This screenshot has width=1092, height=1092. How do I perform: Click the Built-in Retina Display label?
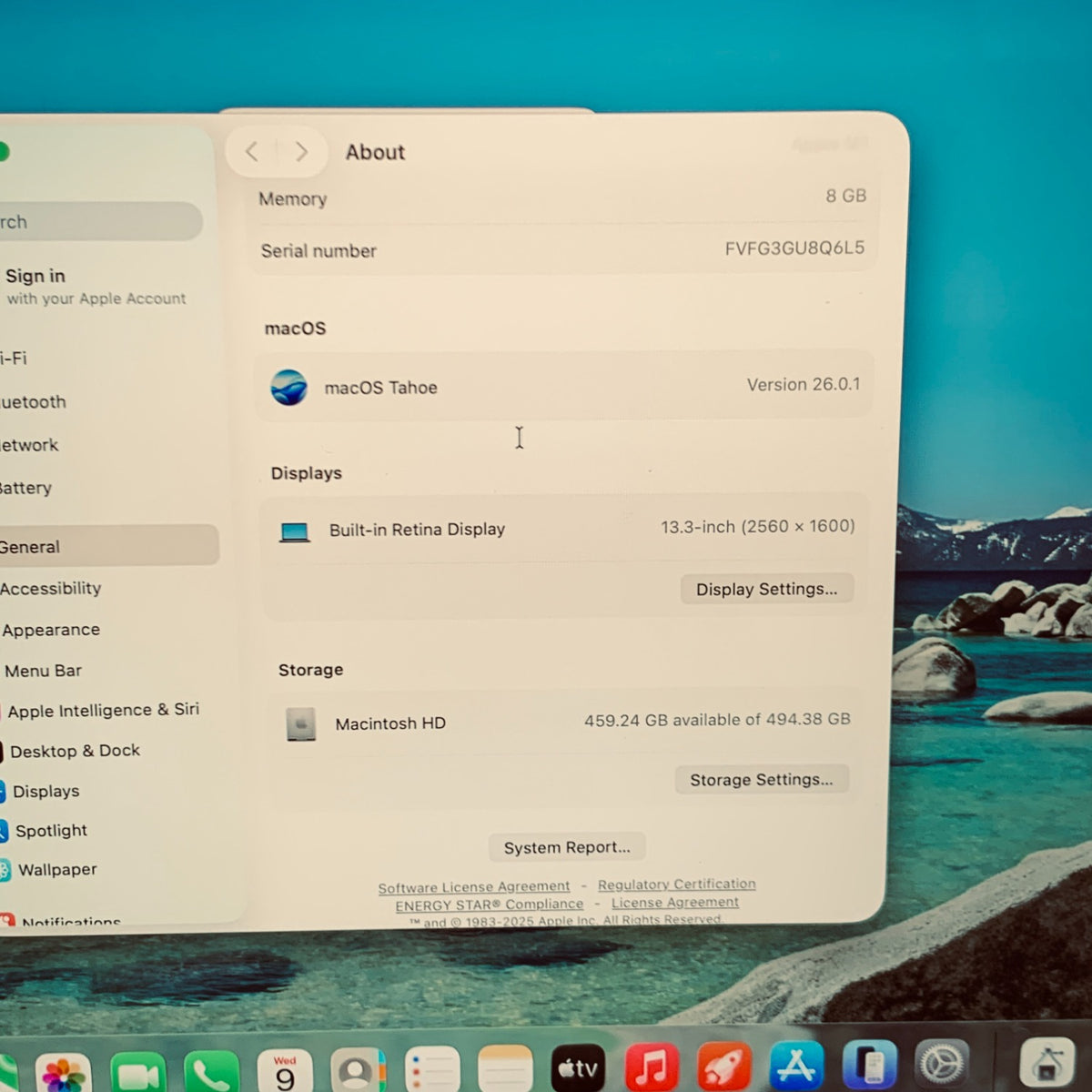pos(417,530)
